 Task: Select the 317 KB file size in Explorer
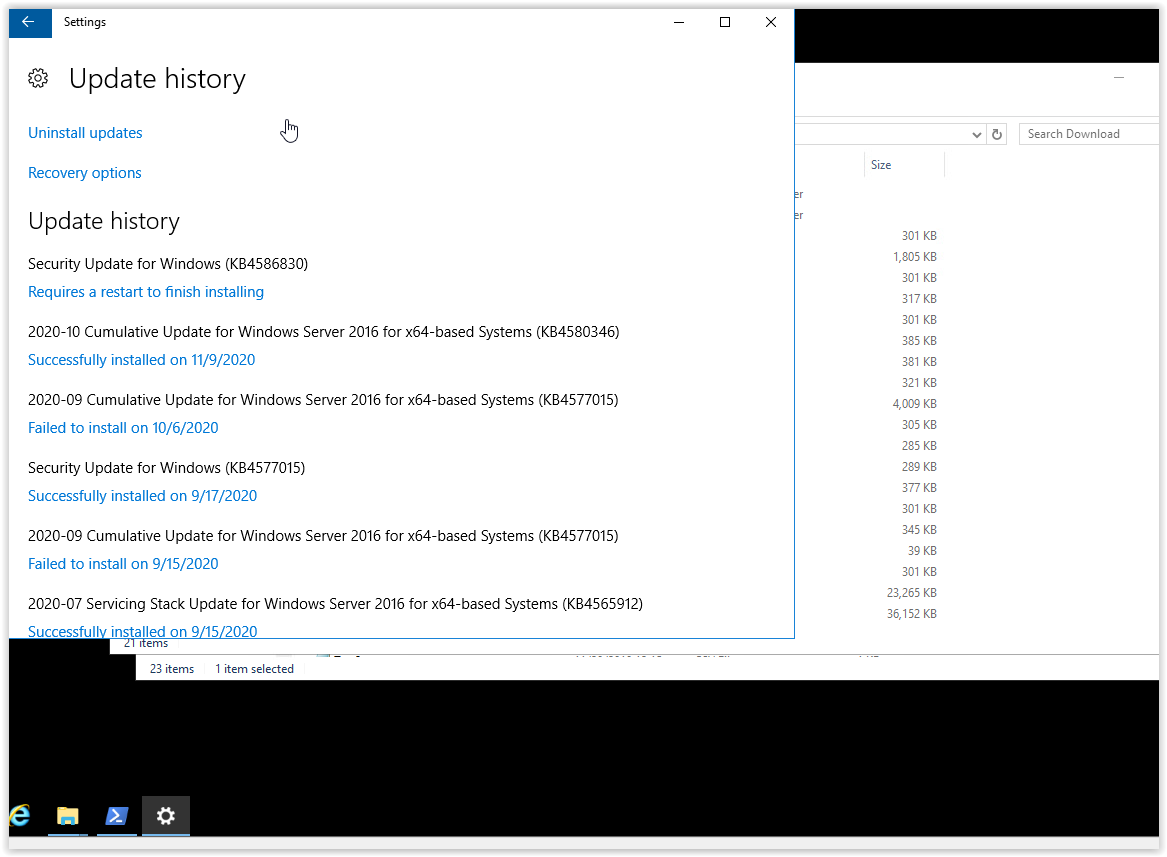pyautogui.click(x=919, y=299)
